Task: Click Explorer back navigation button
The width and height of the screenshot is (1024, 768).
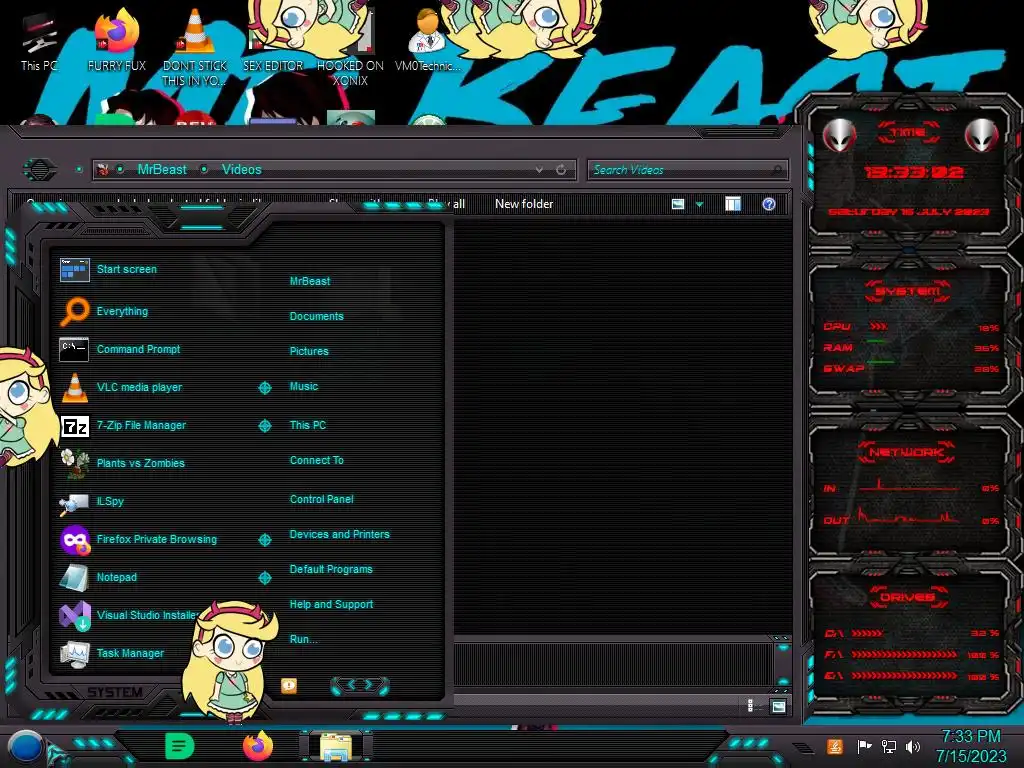Action: [40, 170]
